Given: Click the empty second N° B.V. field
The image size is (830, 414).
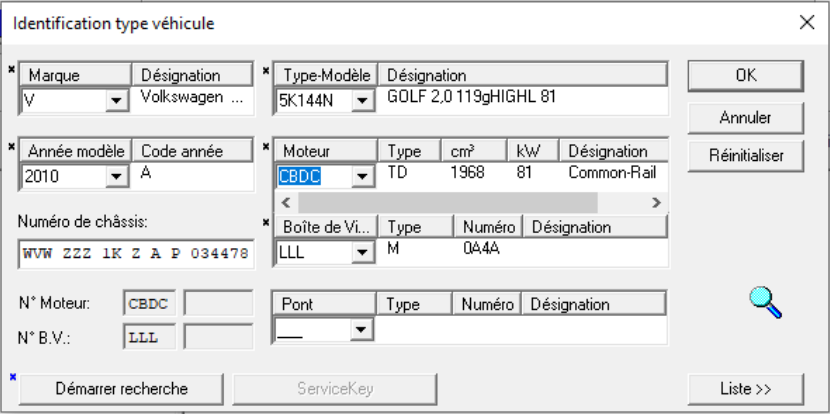Looking at the screenshot, I should tap(218, 337).
